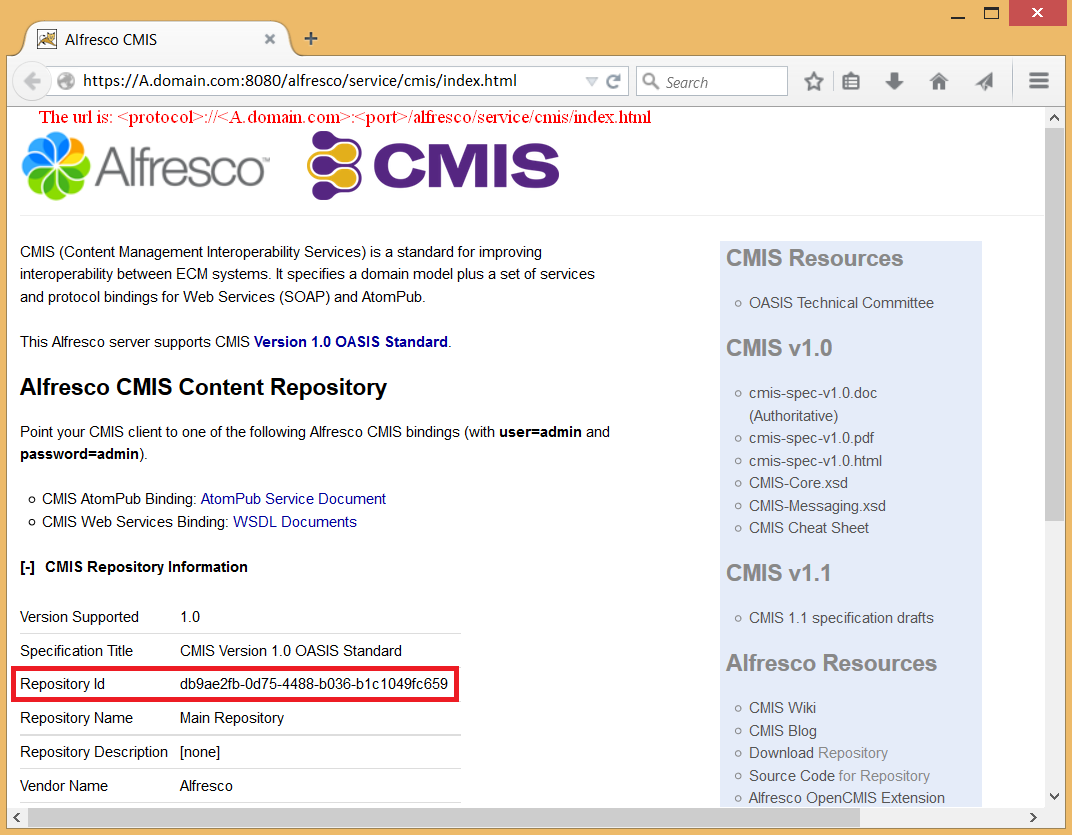
Task: Open Source Code for Repository link
Action: click(x=839, y=776)
